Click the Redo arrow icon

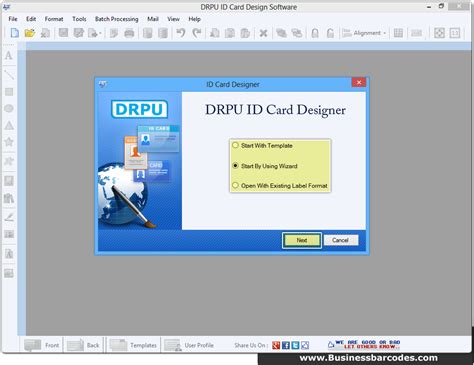click(197, 33)
